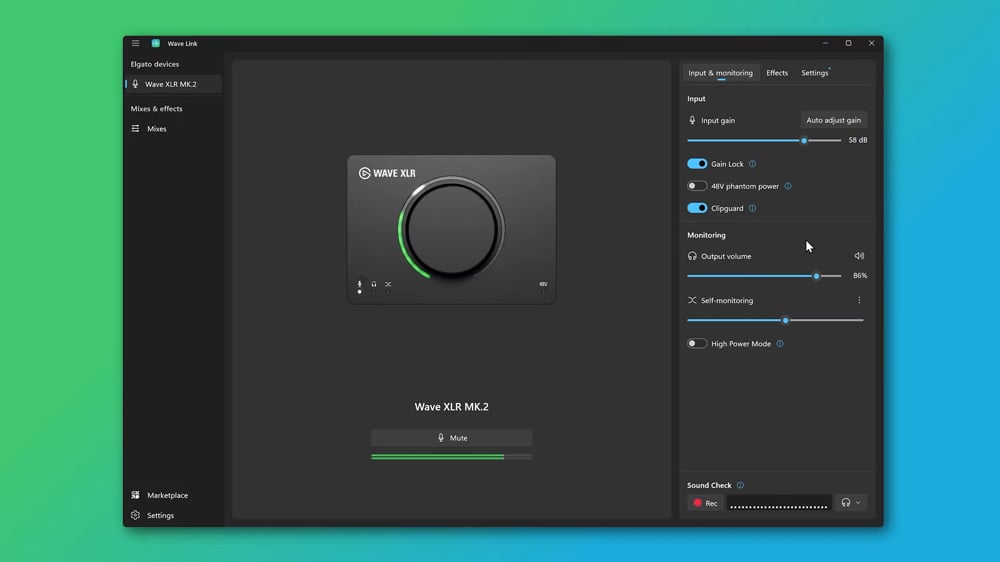Open the Settings tab in right panel
Viewport: 1000px width, 562px height.
(x=814, y=73)
